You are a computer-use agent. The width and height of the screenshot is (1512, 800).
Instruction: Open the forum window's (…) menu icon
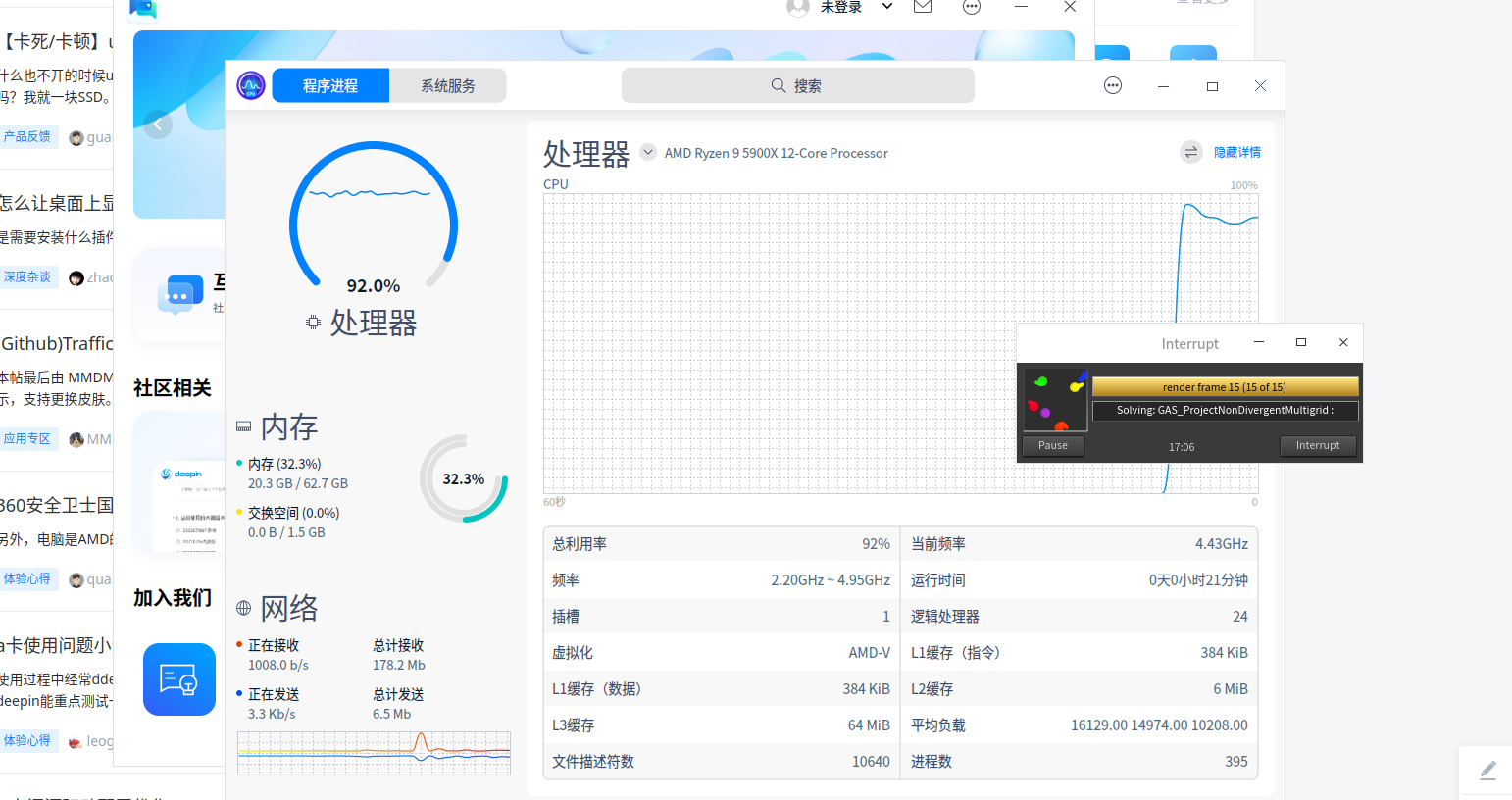[x=972, y=7]
